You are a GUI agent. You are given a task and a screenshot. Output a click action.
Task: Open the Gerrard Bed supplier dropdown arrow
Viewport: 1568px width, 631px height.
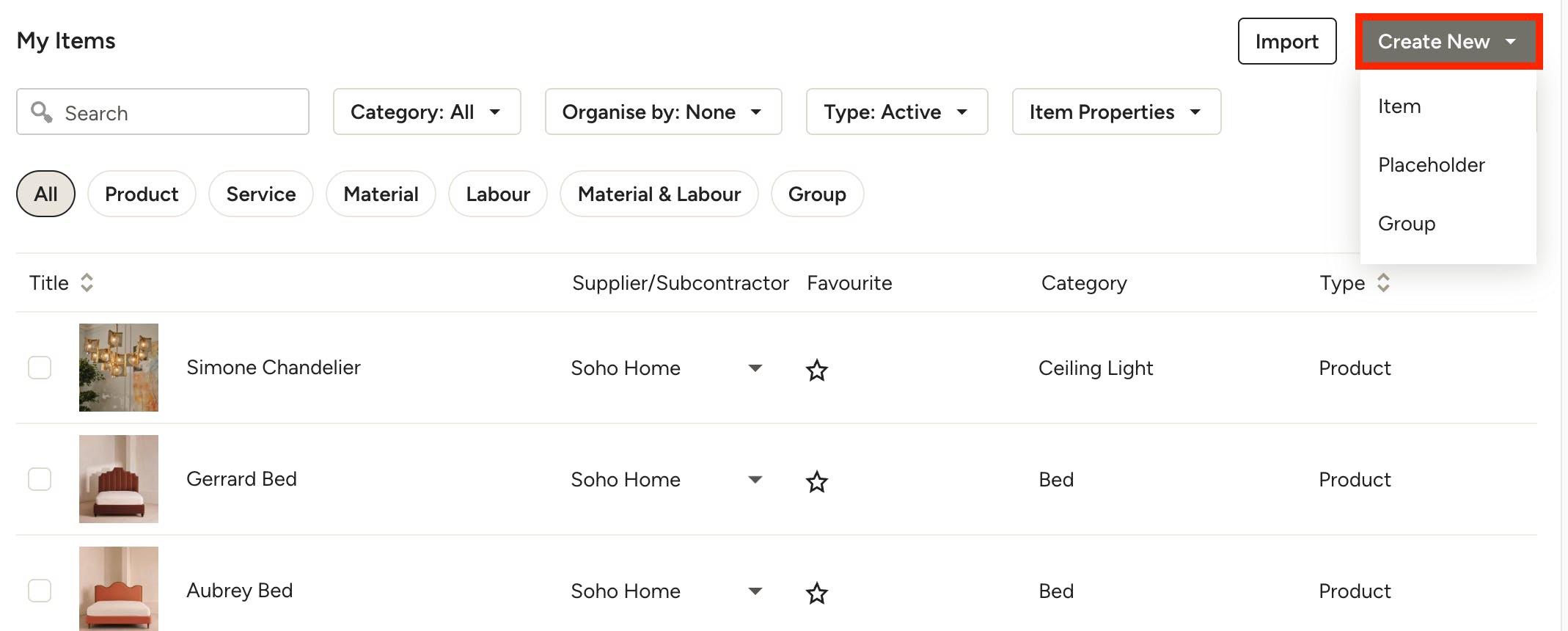pyautogui.click(x=755, y=479)
